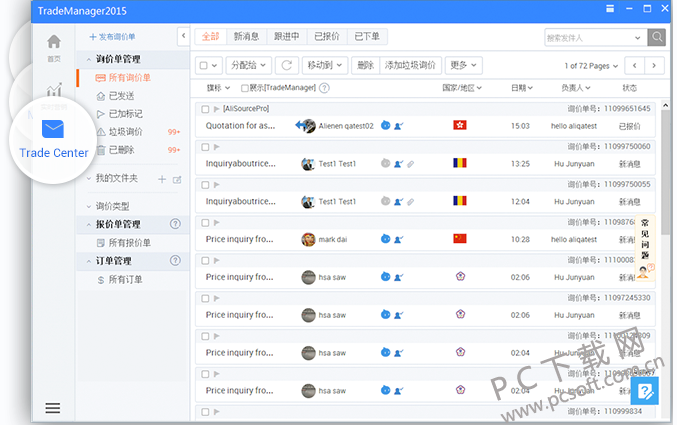This screenshot has height=425, width=677.
Task: Click contact person icon in 10:28 row
Action: coord(399,239)
